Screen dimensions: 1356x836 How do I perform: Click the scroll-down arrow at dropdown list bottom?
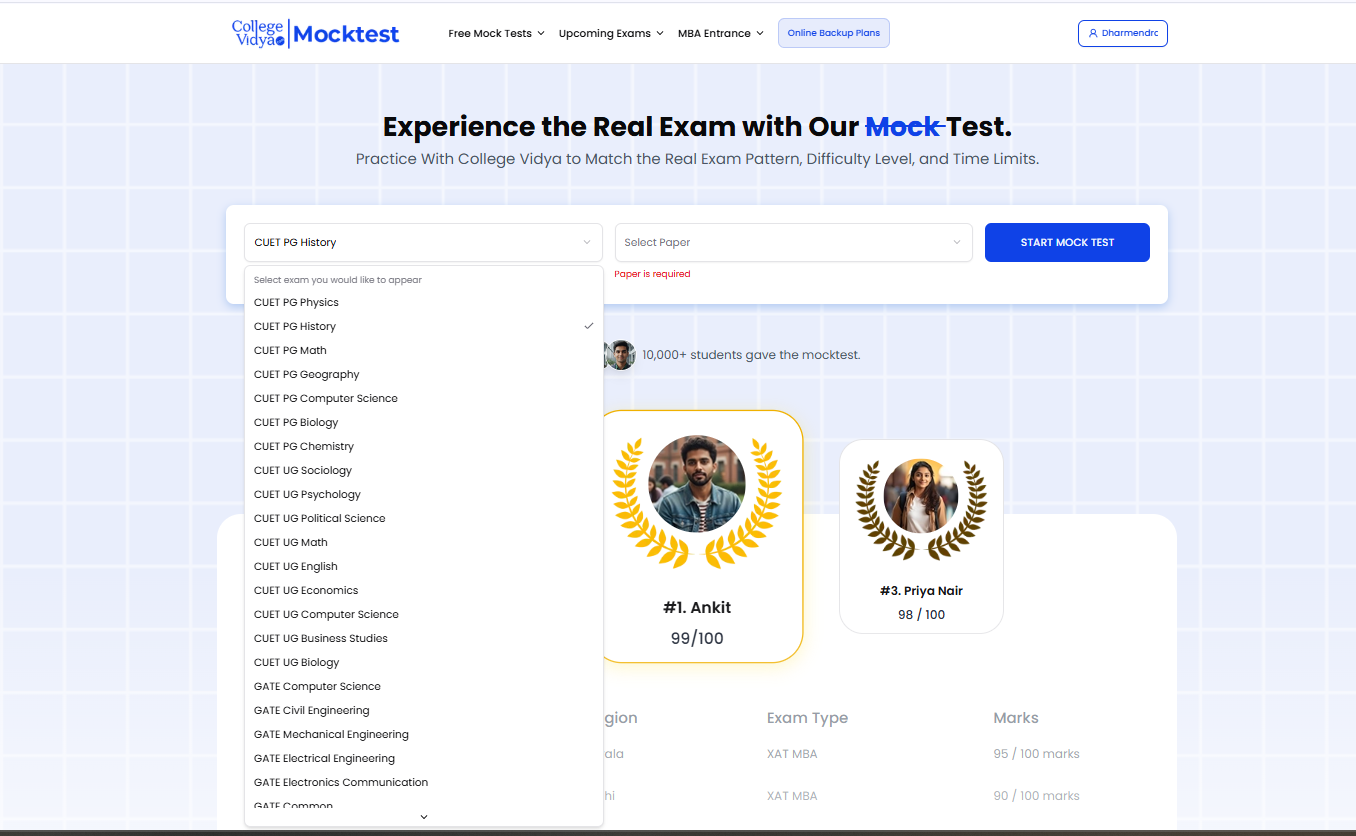point(423,817)
